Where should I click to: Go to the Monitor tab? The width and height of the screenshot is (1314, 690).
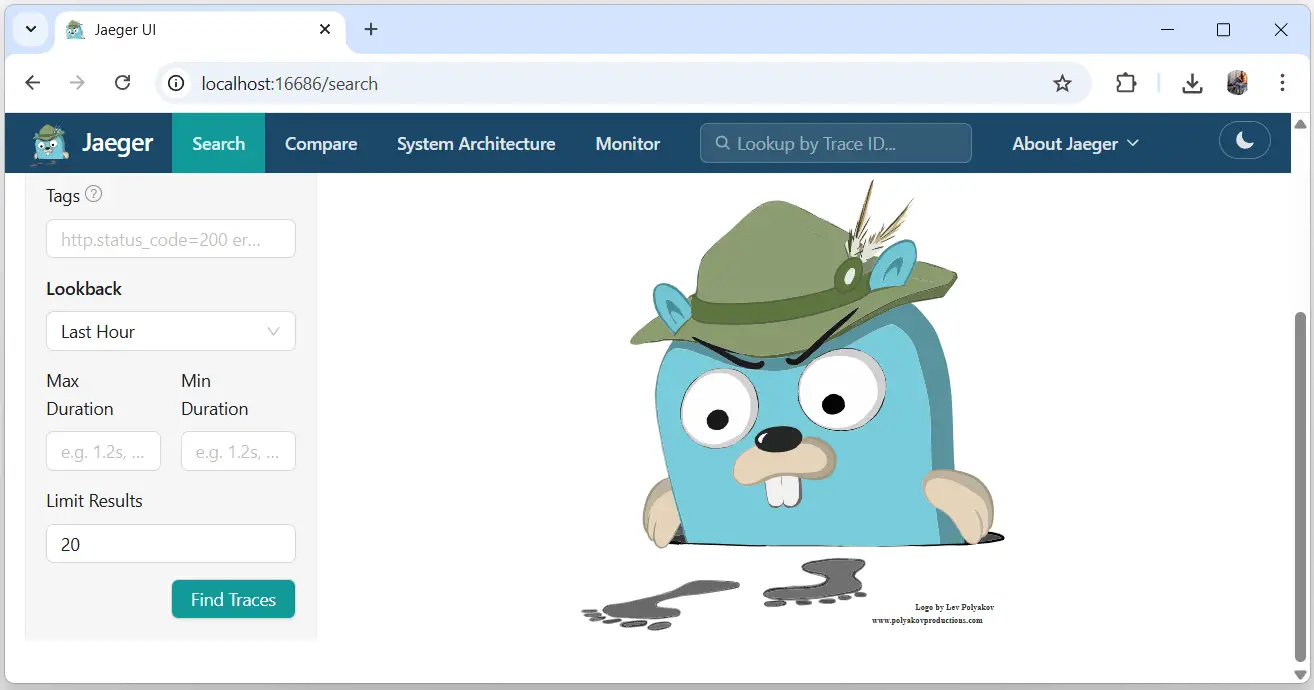[x=628, y=144]
